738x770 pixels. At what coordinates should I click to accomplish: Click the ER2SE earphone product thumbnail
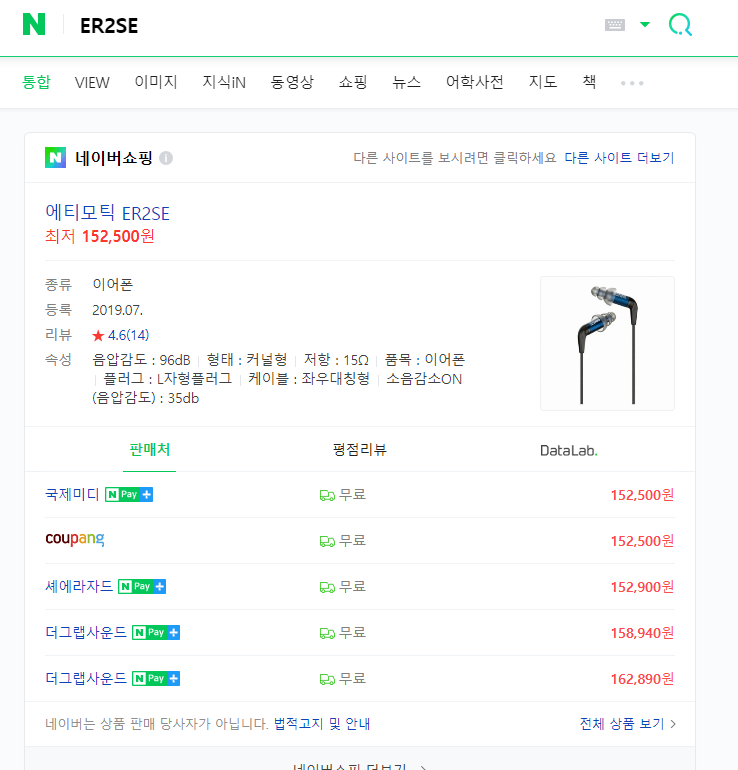pyautogui.click(x=607, y=344)
